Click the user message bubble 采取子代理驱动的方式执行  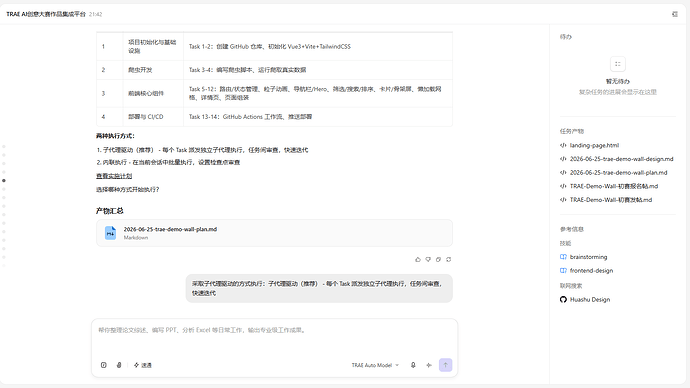(319, 289)
